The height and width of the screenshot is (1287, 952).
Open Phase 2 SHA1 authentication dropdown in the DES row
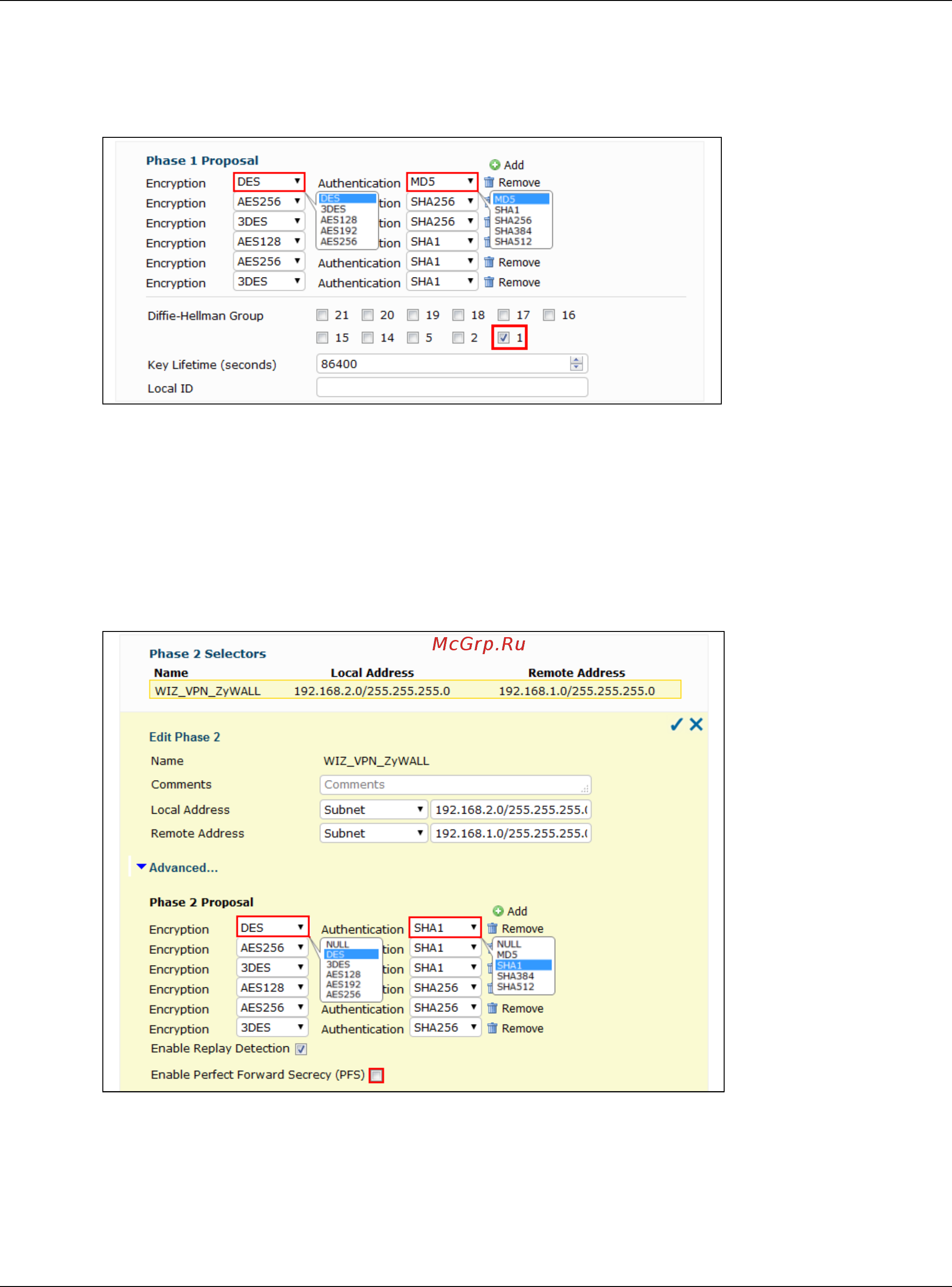click(445, 927)
